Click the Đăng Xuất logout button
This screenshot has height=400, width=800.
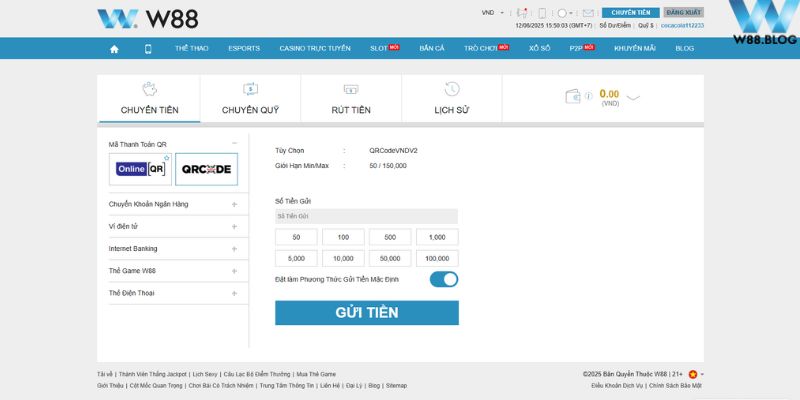[684, 13]
